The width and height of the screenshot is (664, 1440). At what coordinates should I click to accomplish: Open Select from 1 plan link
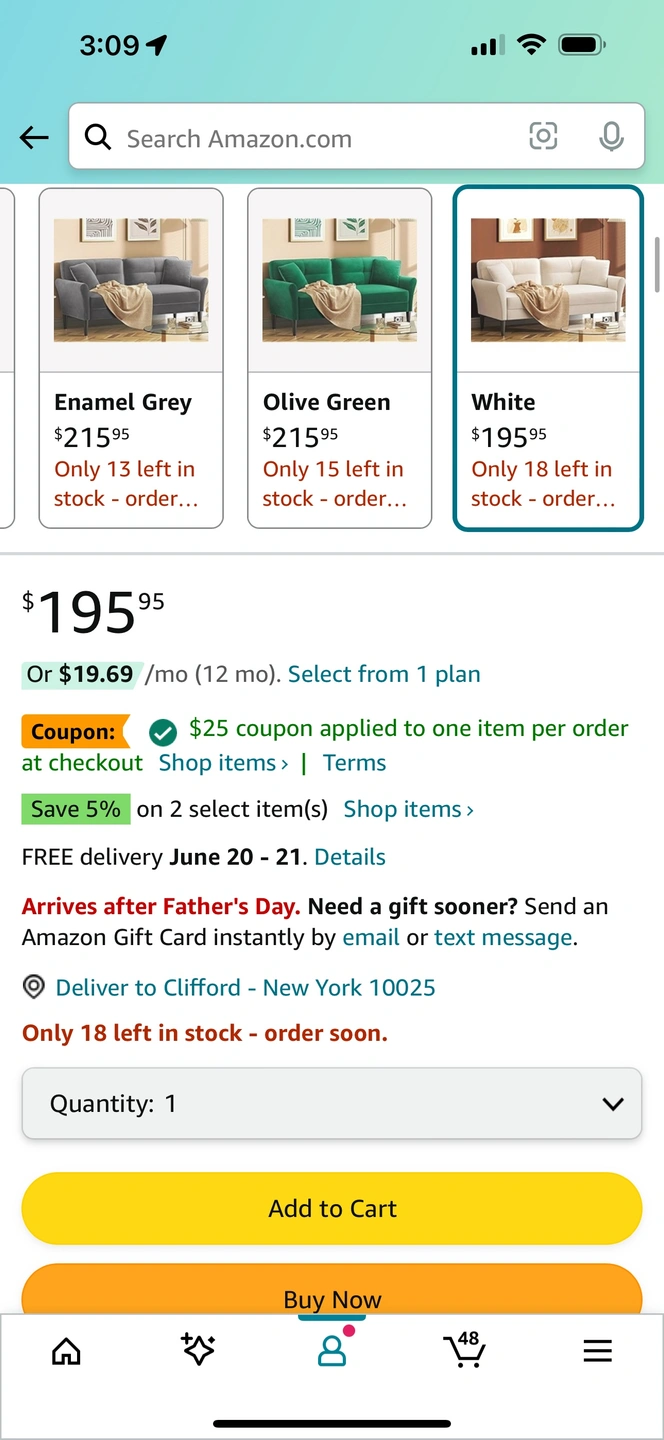tap(384, 675)
